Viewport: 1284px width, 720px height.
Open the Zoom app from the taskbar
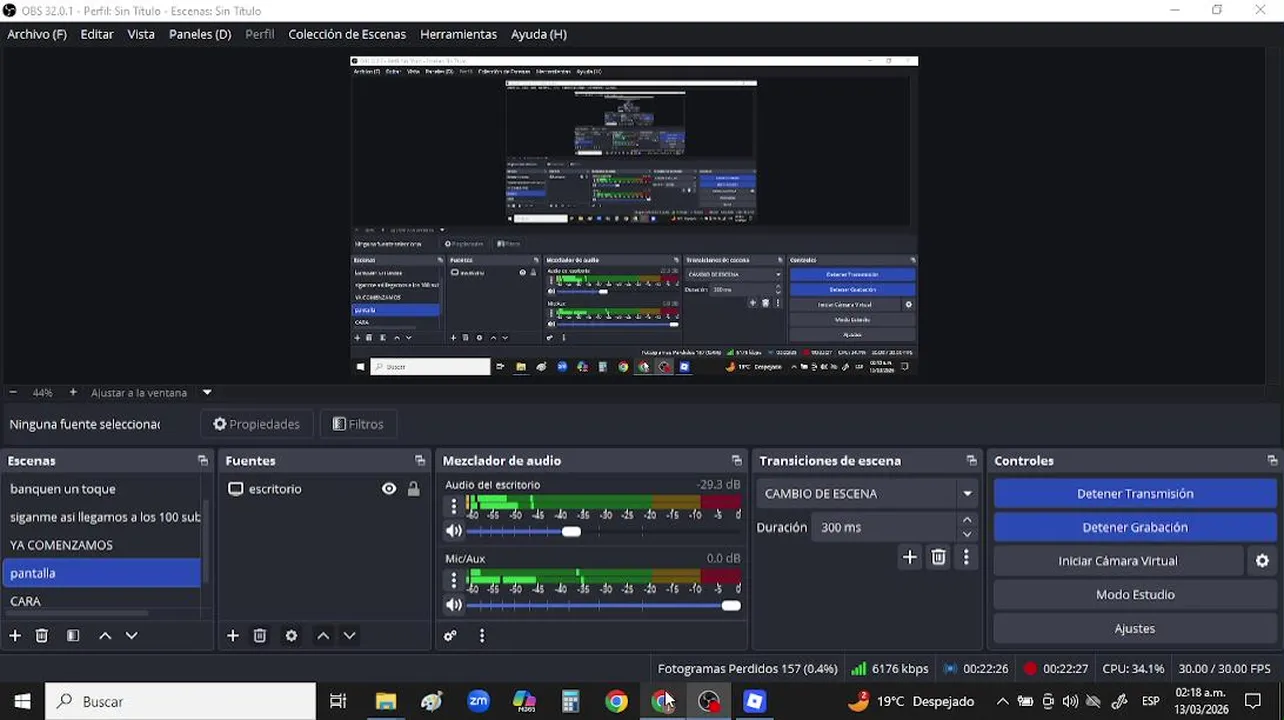point(478,701)
